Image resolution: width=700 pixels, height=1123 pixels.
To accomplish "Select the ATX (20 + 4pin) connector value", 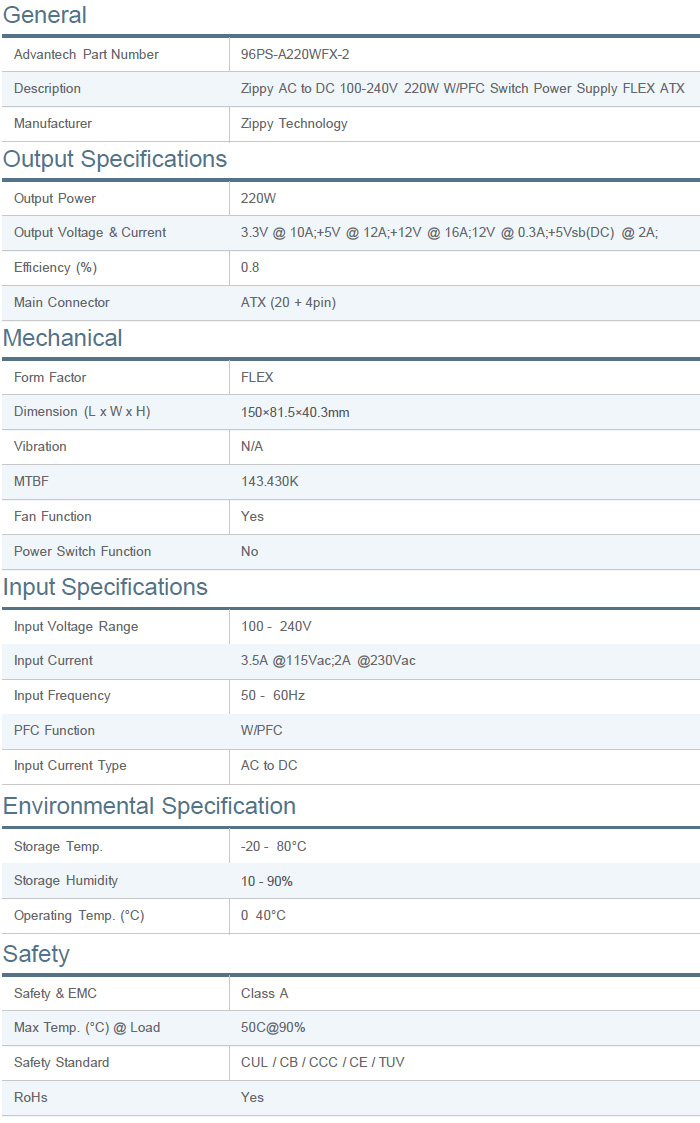I will [x=288, y=303].
